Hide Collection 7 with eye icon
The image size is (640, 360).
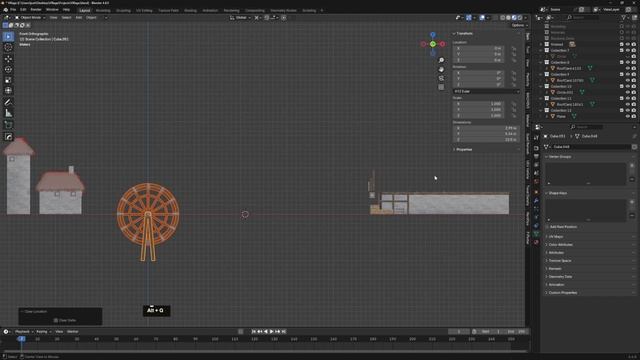(x=628, y=50)
